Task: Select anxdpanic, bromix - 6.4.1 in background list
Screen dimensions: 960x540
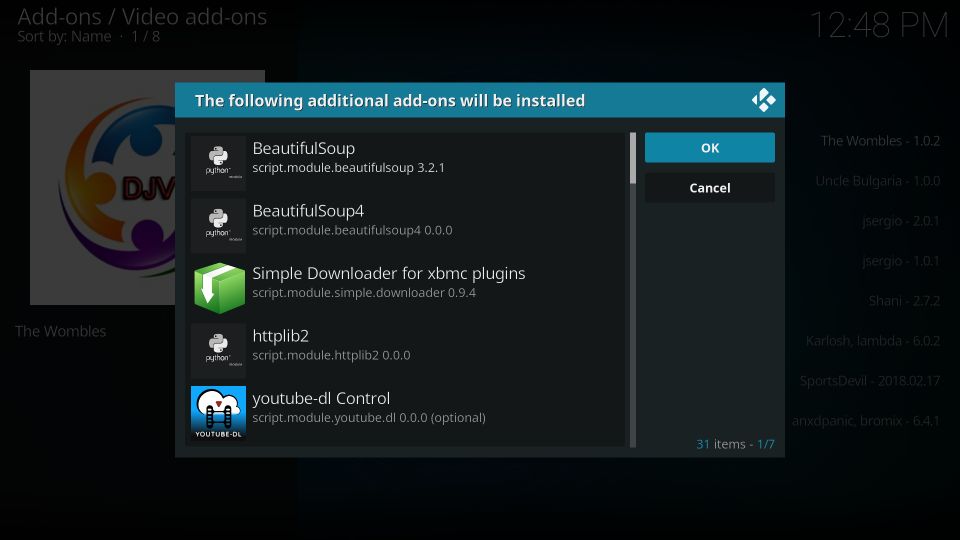Action: 866,421
